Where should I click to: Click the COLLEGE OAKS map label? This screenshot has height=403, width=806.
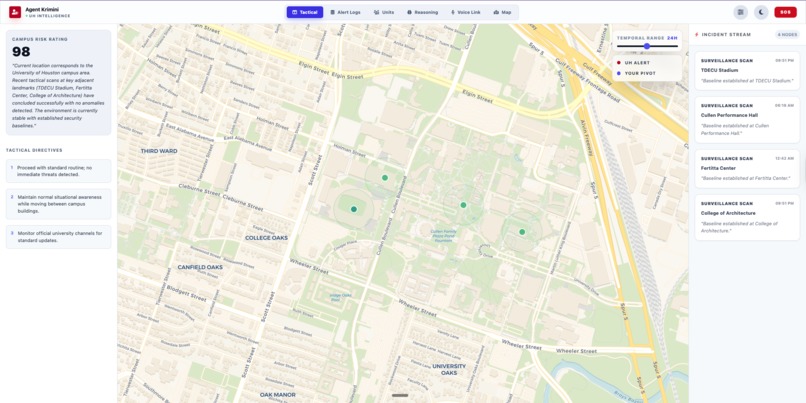[266, 238]
